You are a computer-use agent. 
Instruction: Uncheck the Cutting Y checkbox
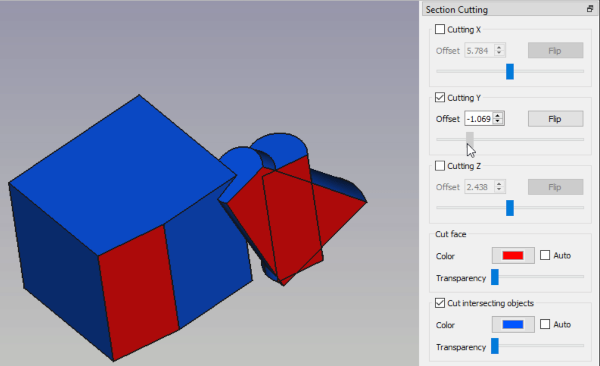(440, 97)
